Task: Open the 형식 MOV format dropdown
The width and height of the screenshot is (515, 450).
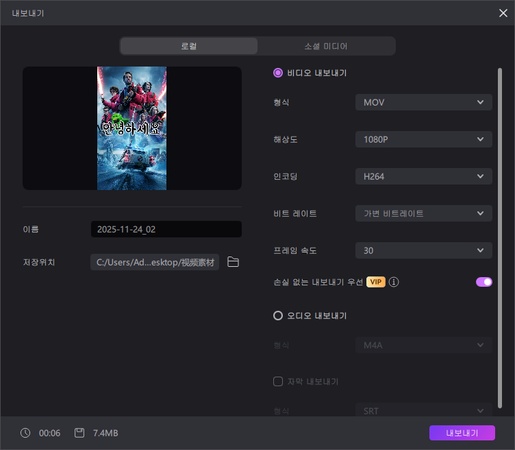Action: click(423, 102)
